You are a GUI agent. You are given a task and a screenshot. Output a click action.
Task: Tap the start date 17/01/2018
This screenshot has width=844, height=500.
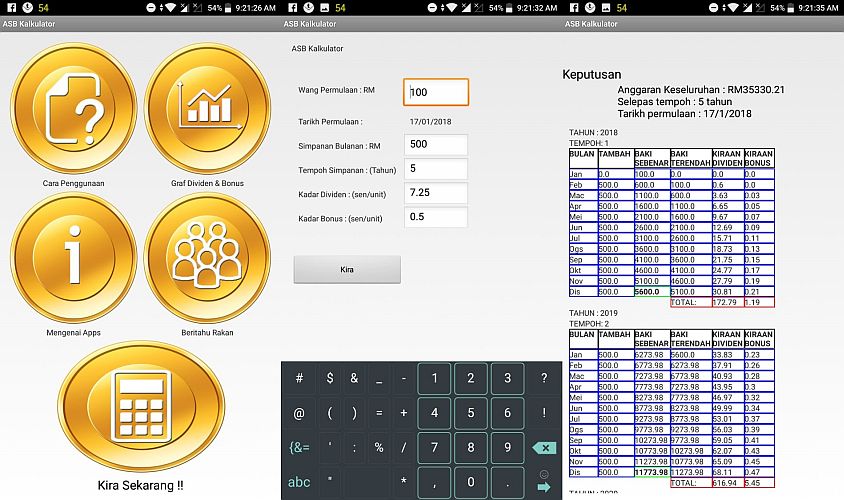point(431,122)
